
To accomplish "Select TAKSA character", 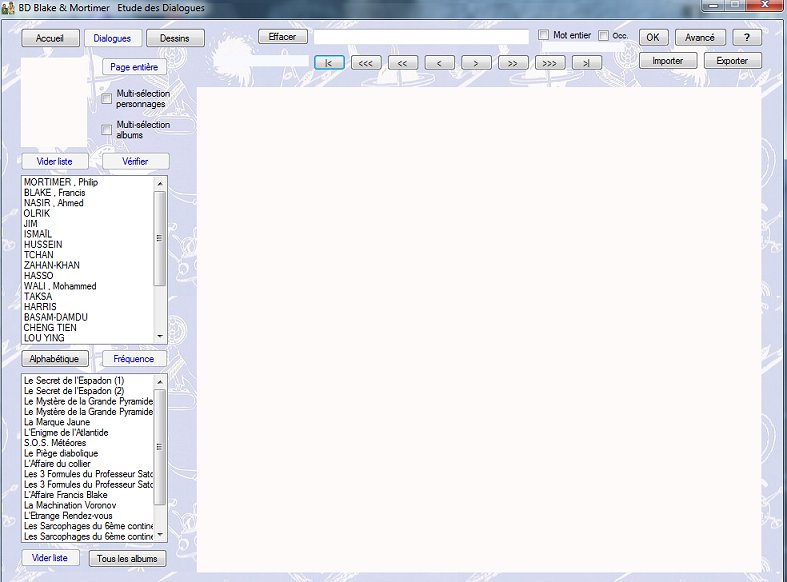I will (88, 297).
